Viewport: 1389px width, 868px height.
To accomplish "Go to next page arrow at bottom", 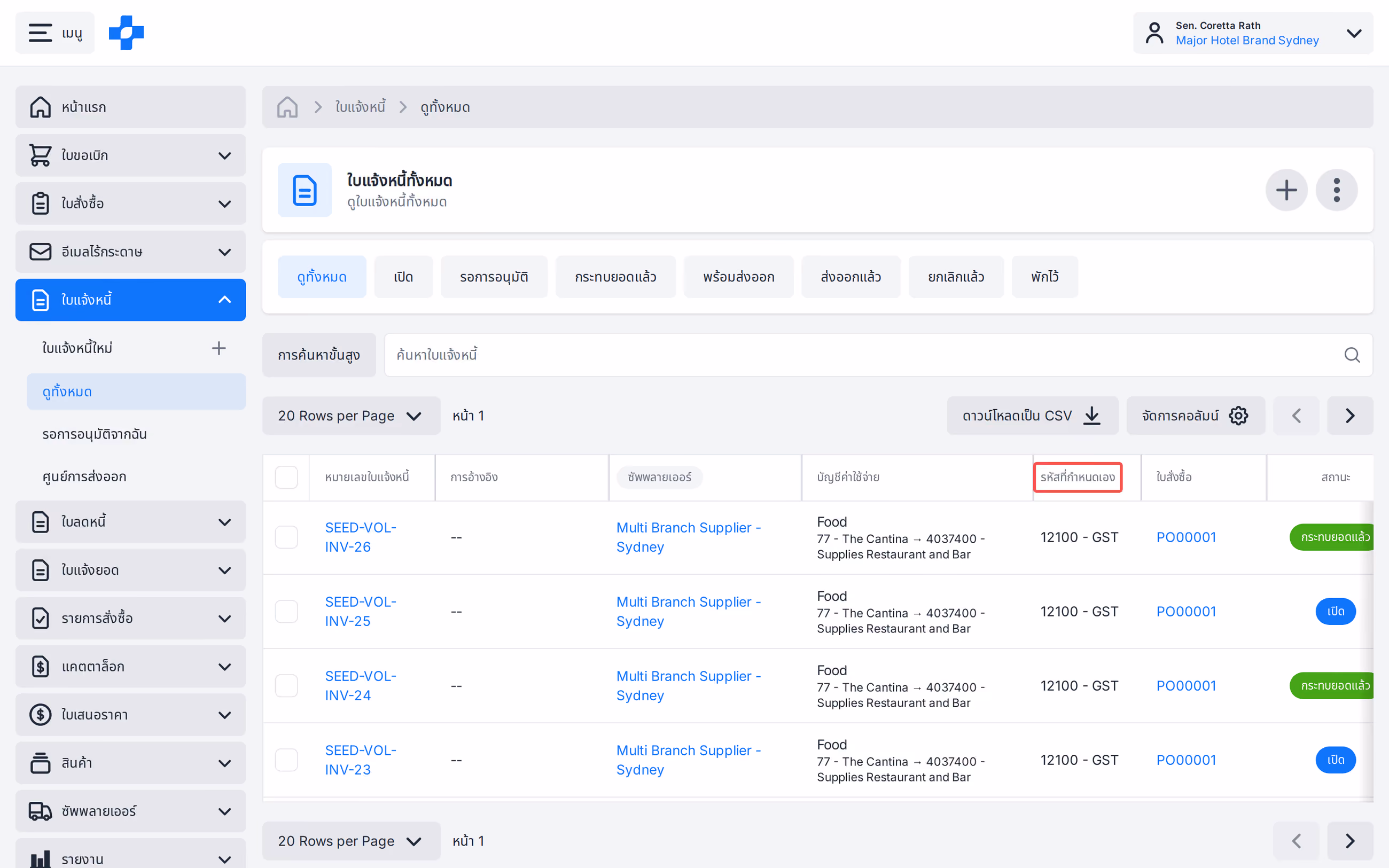I will 1350,840.
